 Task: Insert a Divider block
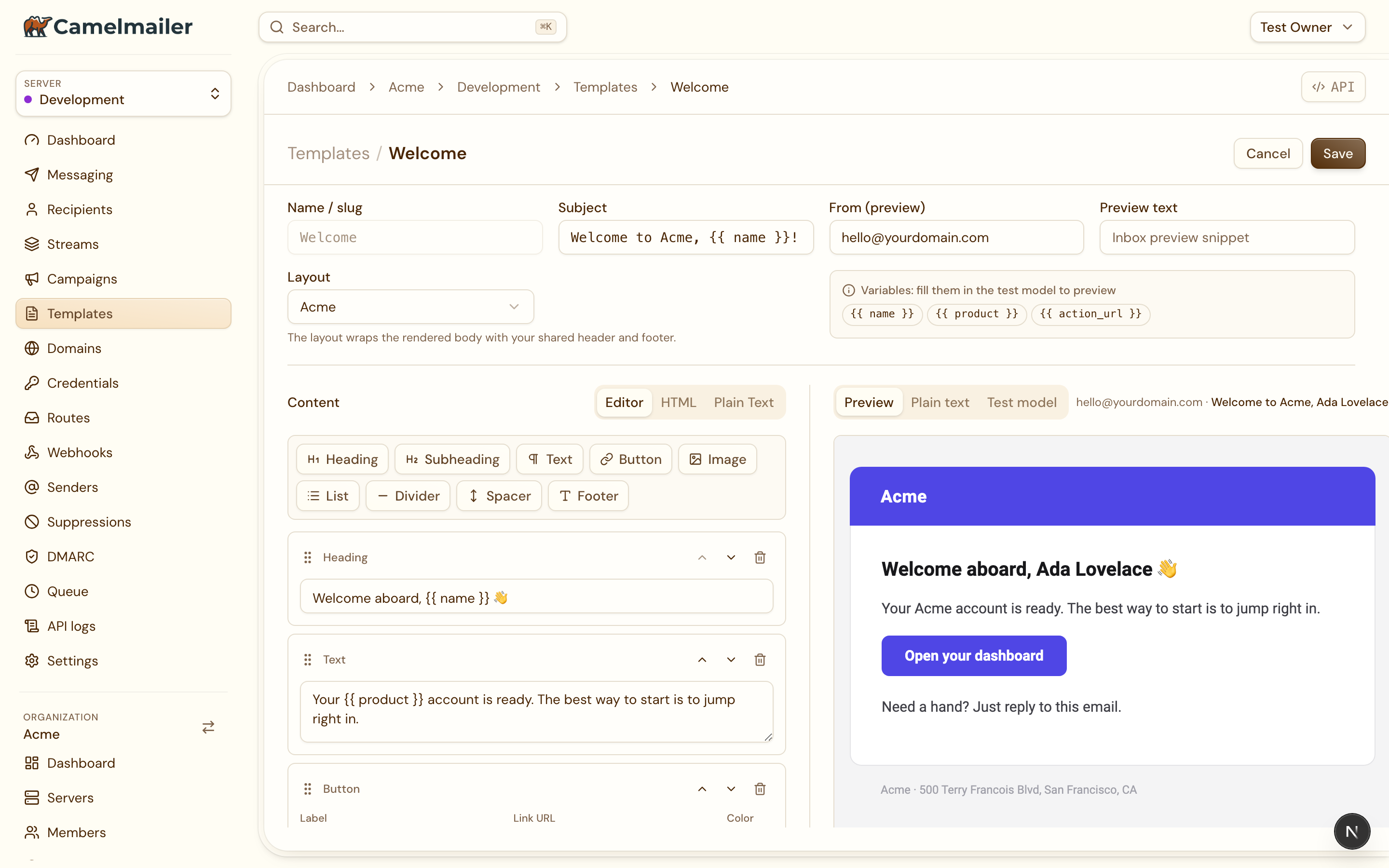[x=408, y=495]
